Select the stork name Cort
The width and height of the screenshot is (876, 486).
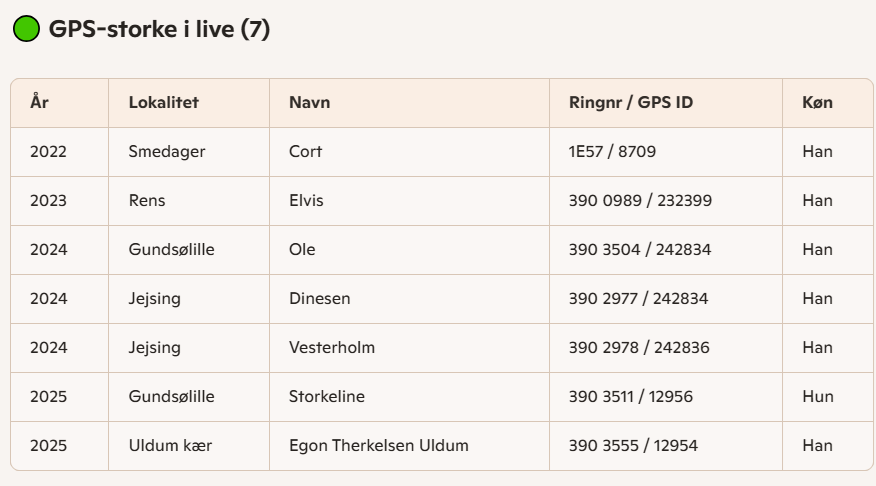point(306,152)
